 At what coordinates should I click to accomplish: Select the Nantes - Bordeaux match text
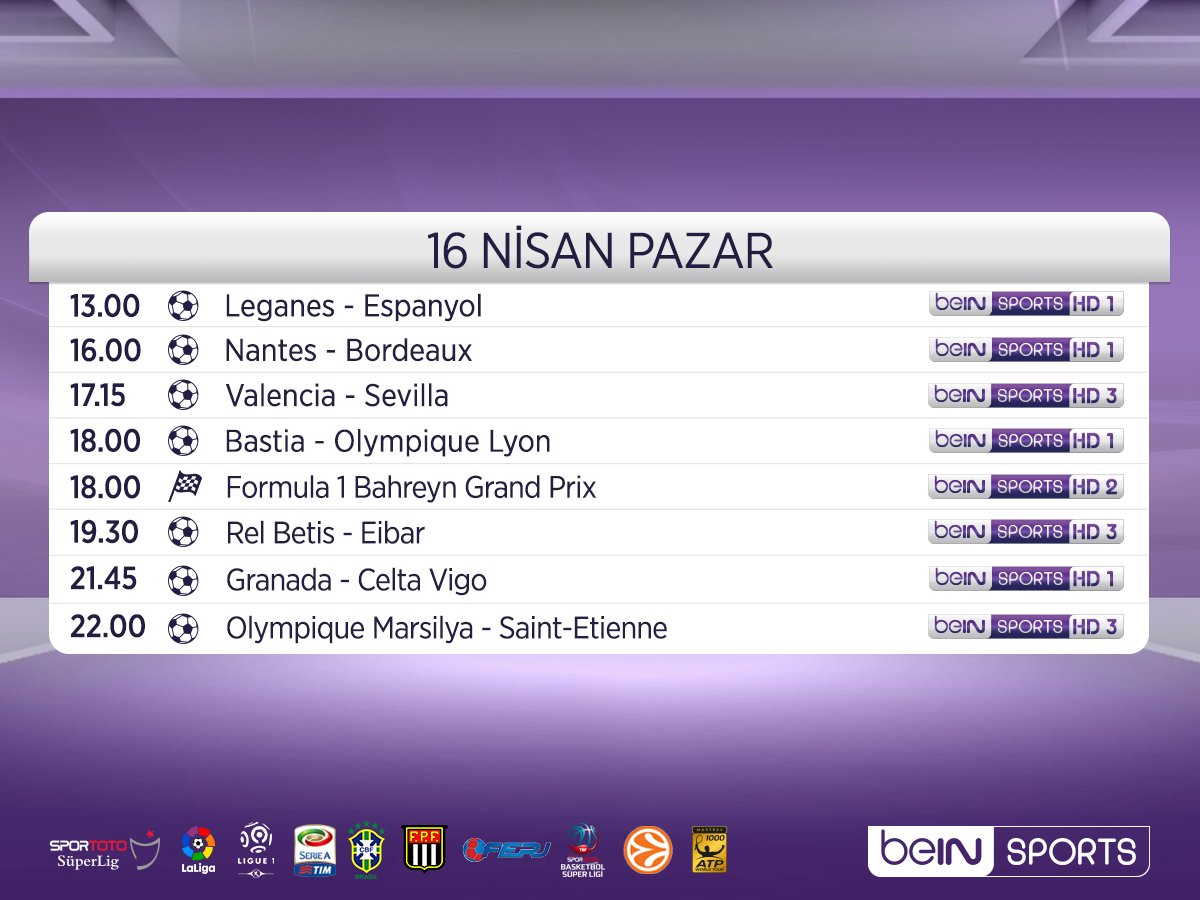(349, 351)
